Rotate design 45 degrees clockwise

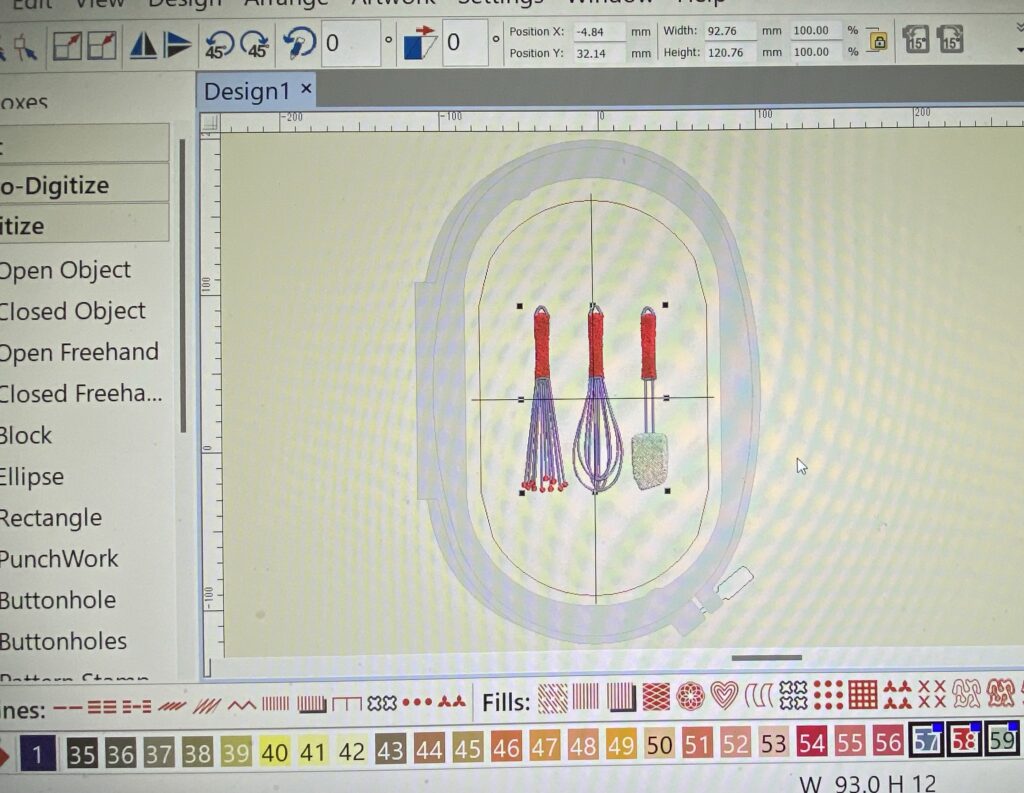(x=254, y=45)
